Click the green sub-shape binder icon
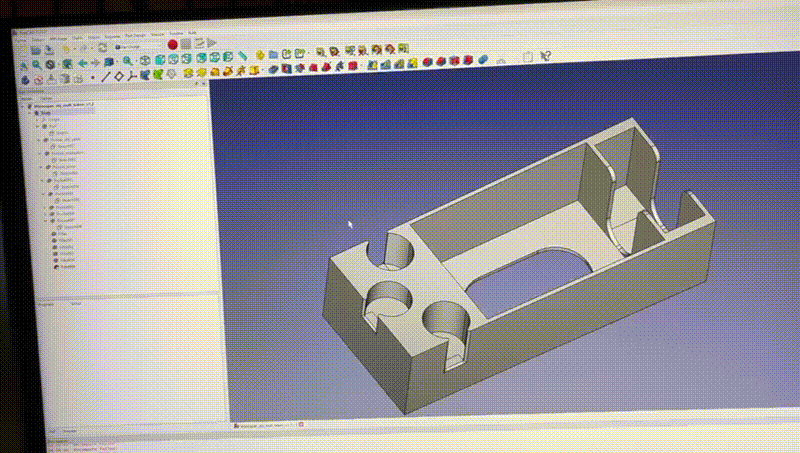The image size is (800, 453). click(x=158, y=75)
